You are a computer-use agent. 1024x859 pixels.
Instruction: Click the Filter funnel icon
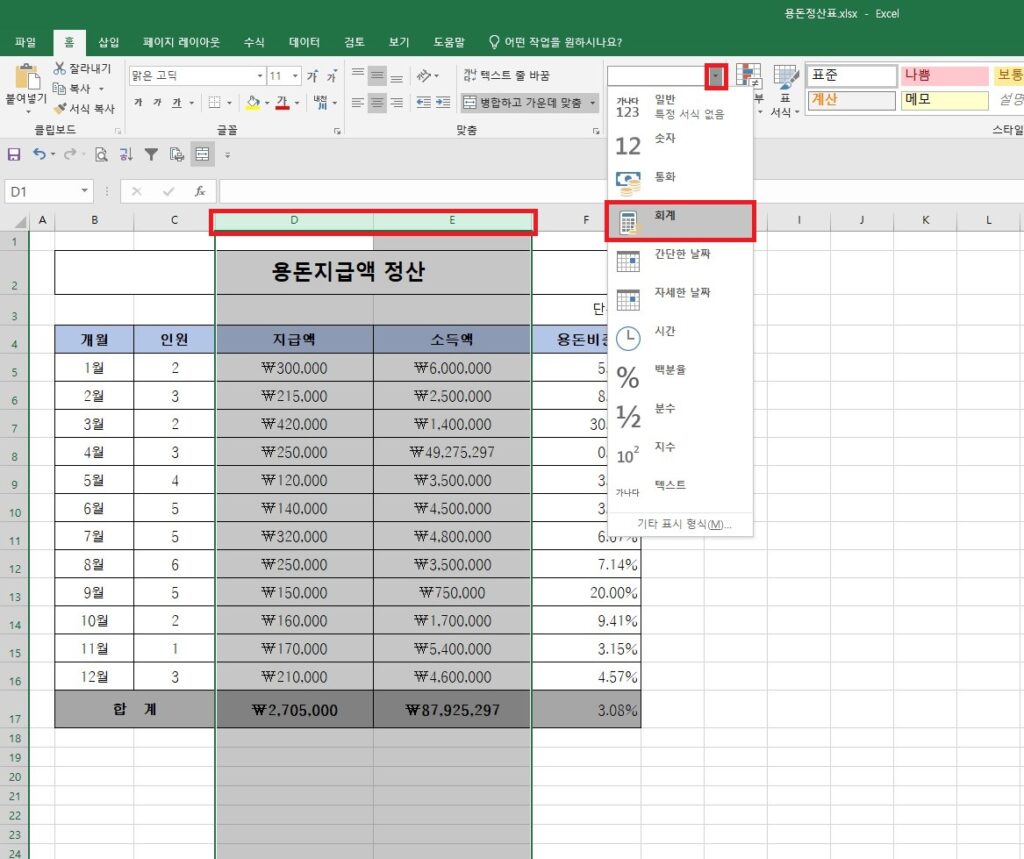point(152,154)
